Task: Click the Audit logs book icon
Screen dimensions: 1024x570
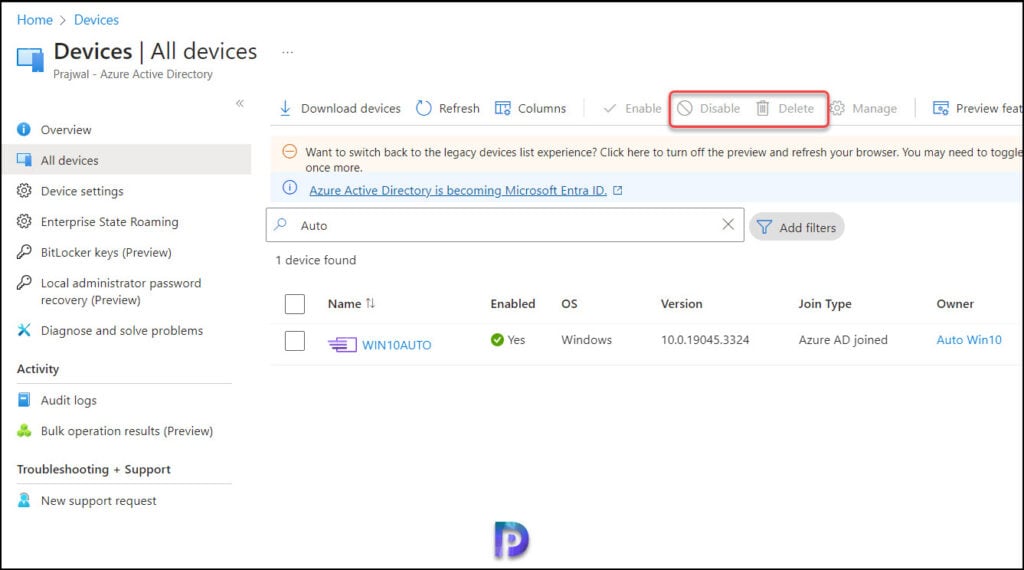Action: 24,400
